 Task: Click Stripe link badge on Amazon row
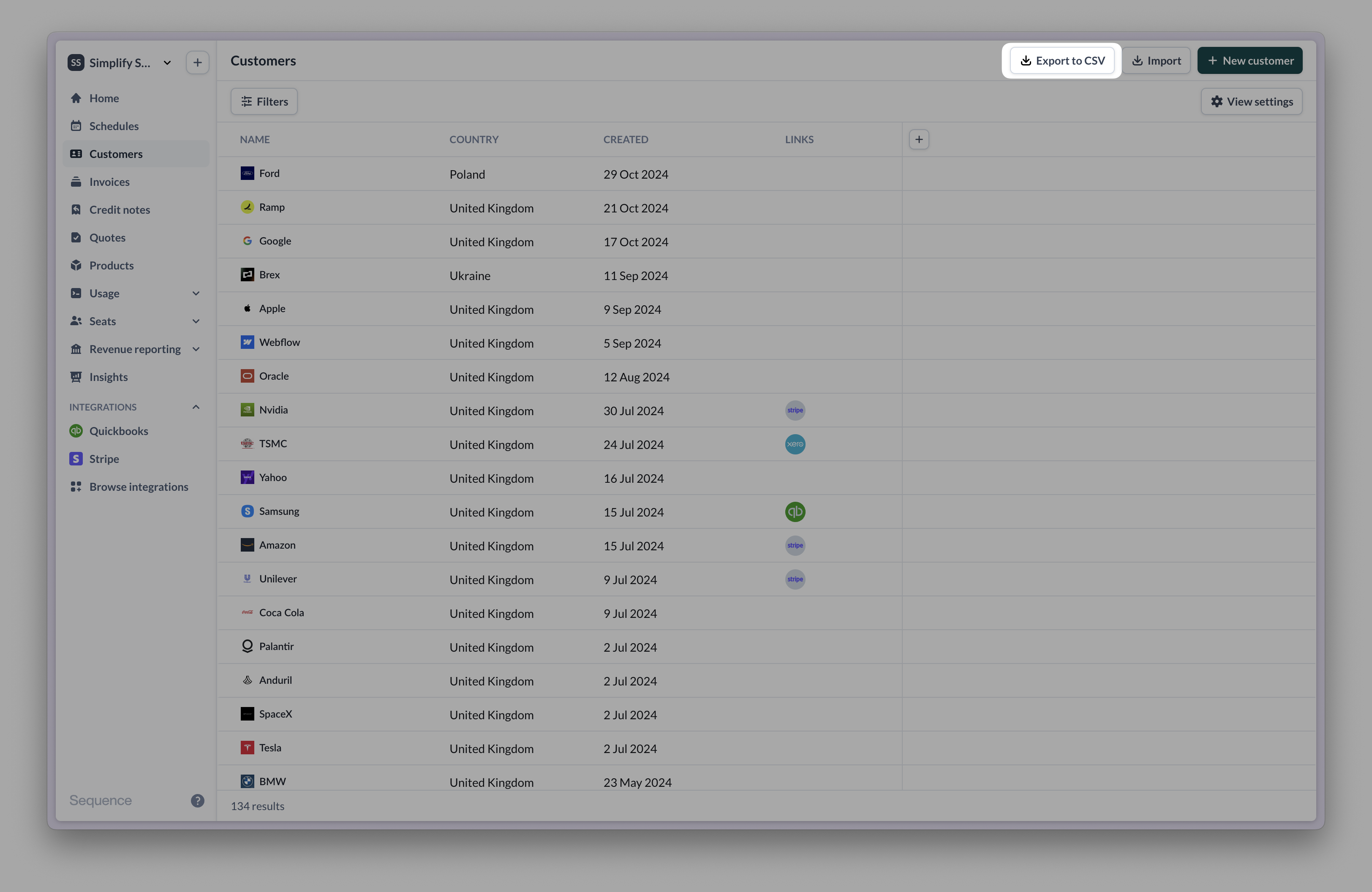click(x=795, y=546)
